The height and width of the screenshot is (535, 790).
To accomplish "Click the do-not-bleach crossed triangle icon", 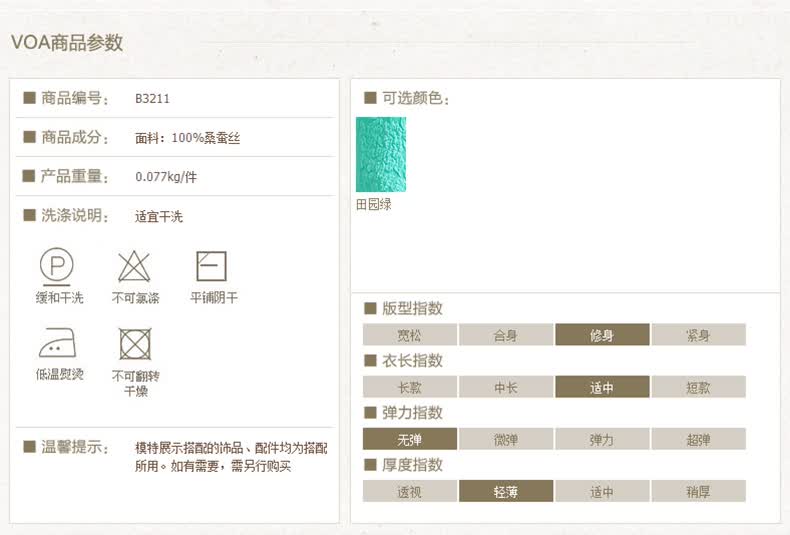I will (134, 266).
